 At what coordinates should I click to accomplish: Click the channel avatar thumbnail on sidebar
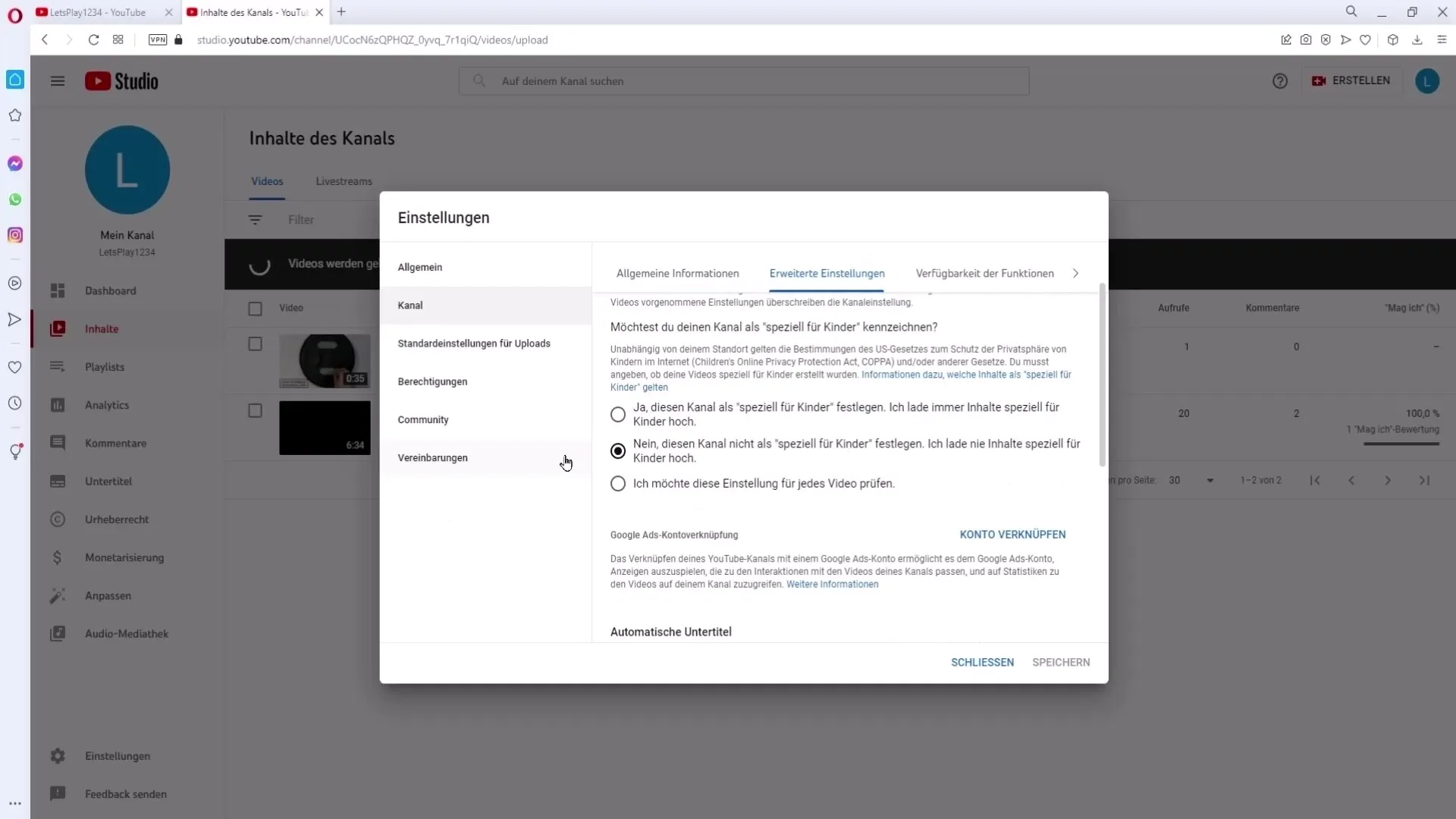coord(127,170)
